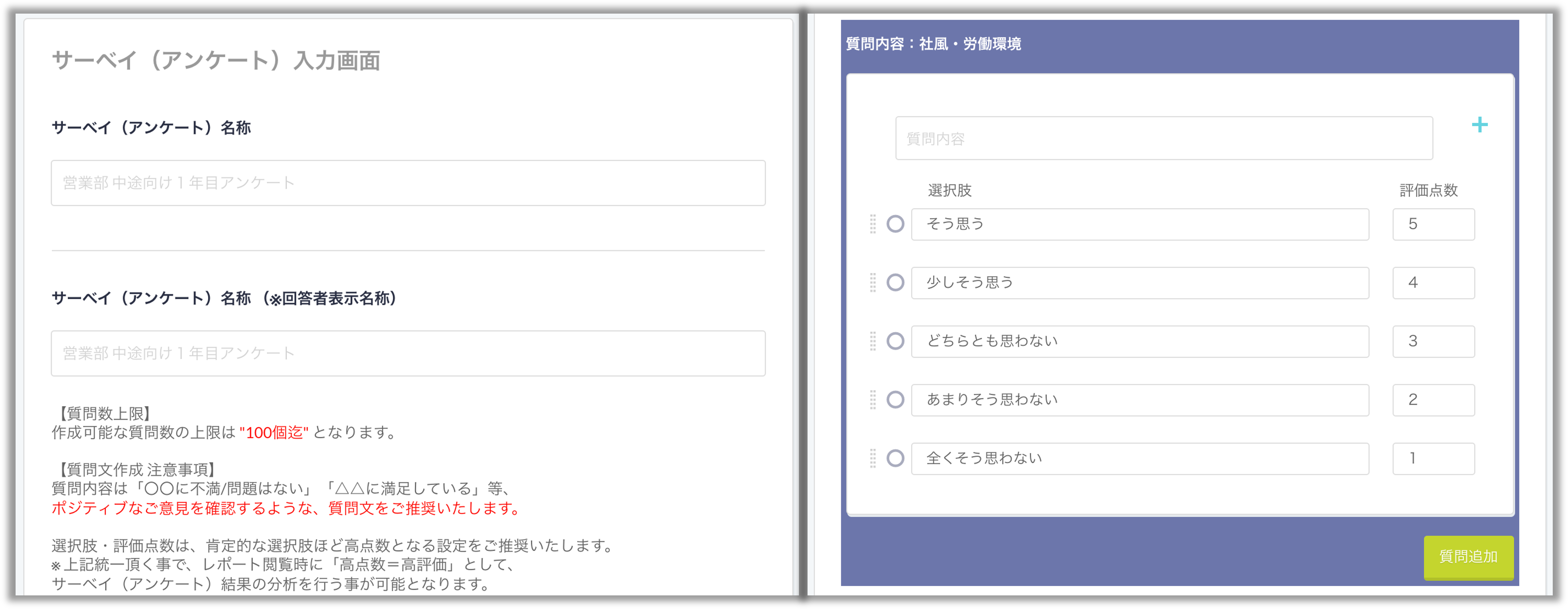This screenshot has width=1568, height=609.
Task: Pick the あまりそう思わない radio button
Action: [895, 400]
